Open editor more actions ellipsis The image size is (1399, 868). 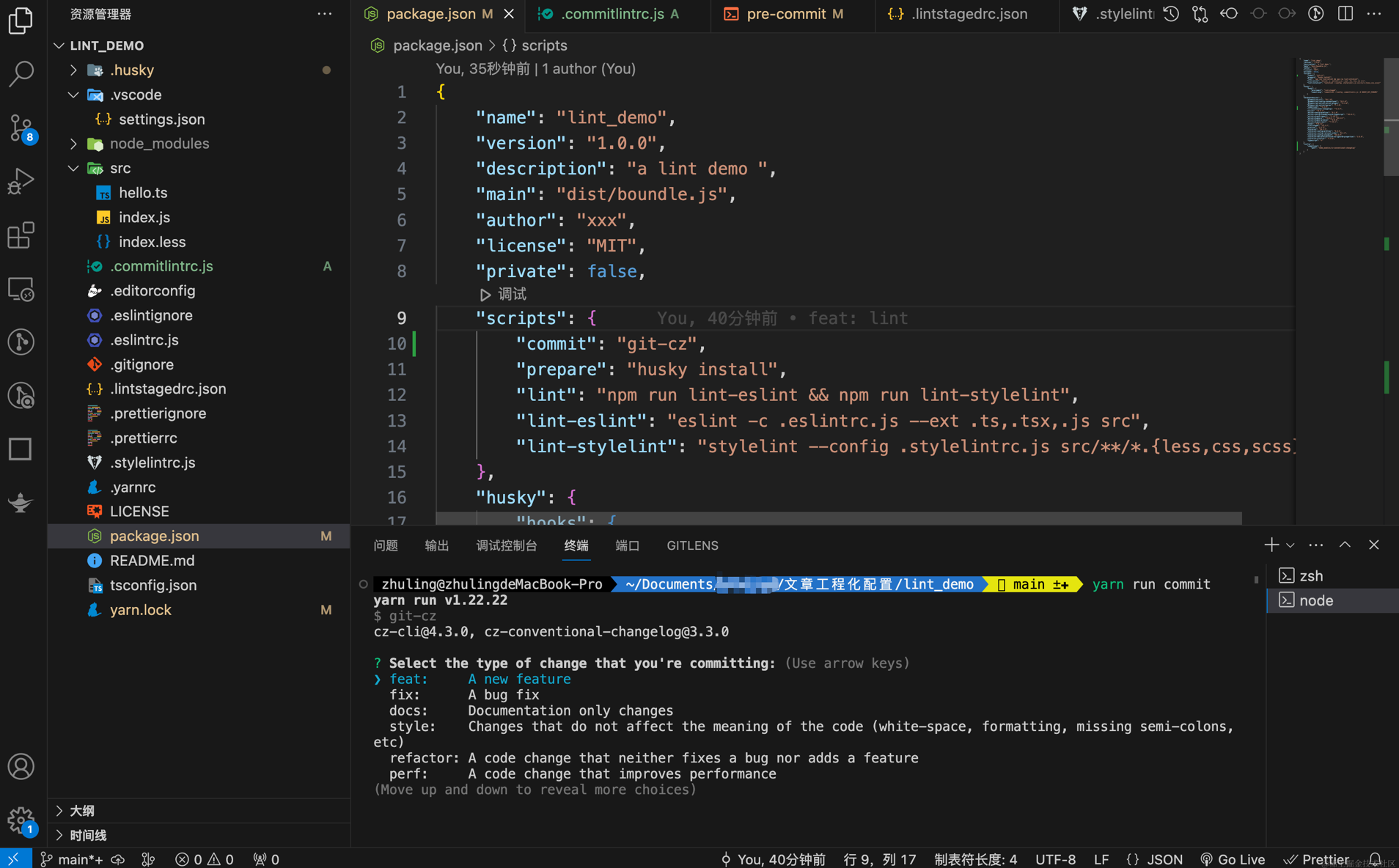click(x=1374, y=13)
